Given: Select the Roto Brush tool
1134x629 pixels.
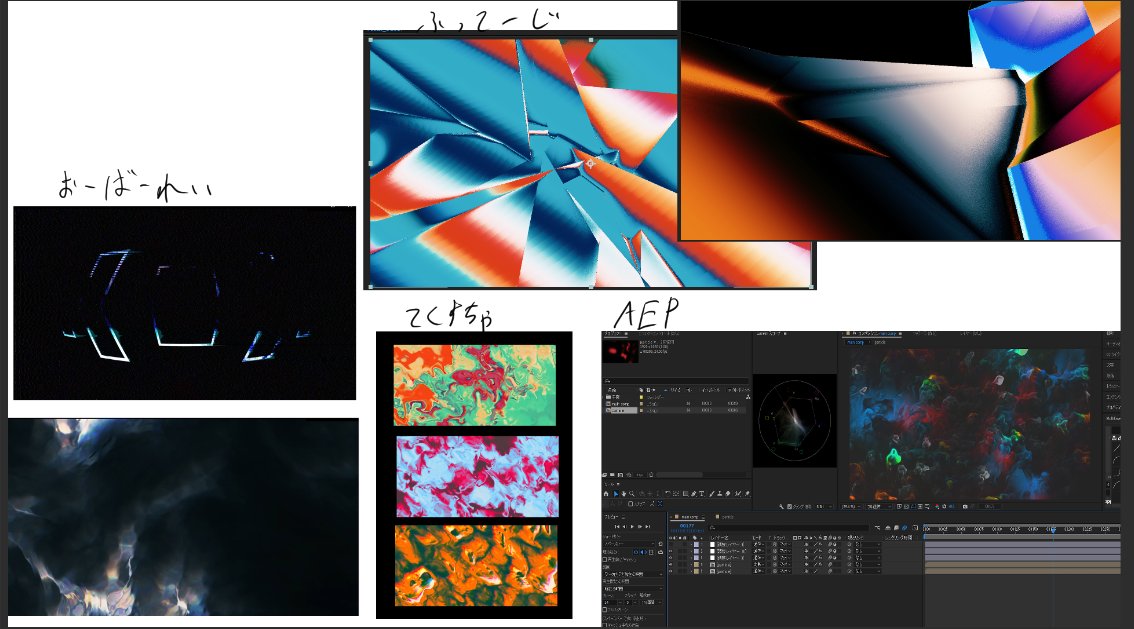Looking at the screenshot, I should [x=738, y=493].
